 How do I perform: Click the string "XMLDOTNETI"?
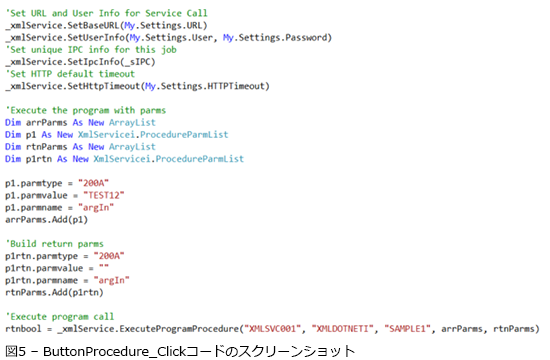(343, 329)
